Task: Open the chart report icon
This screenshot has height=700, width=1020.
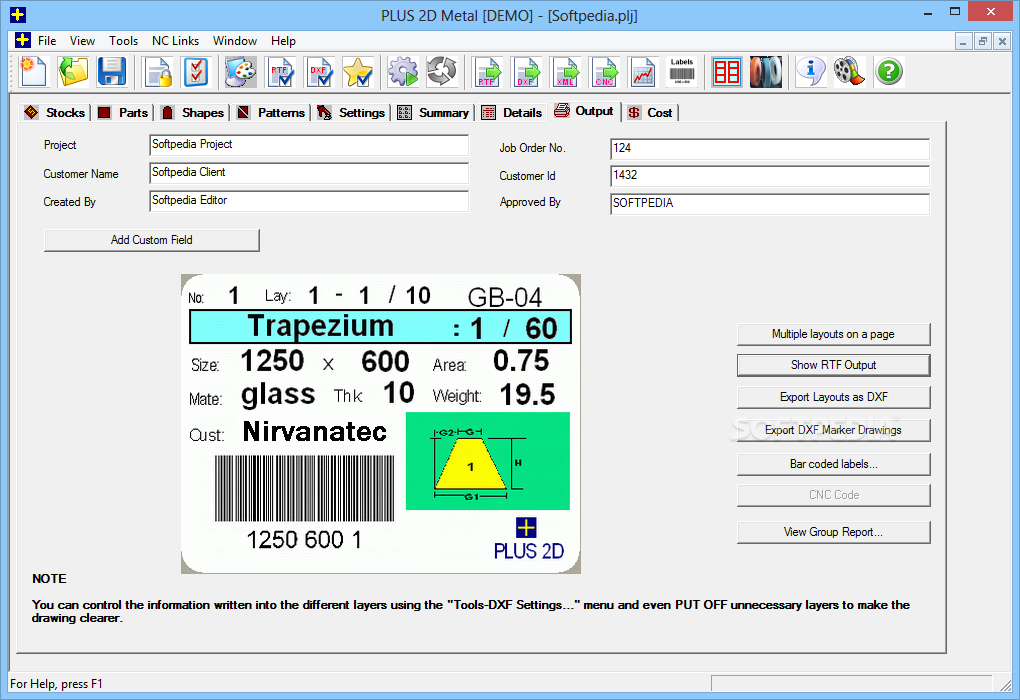Action: pyautogui.click(x=643, y=72)
